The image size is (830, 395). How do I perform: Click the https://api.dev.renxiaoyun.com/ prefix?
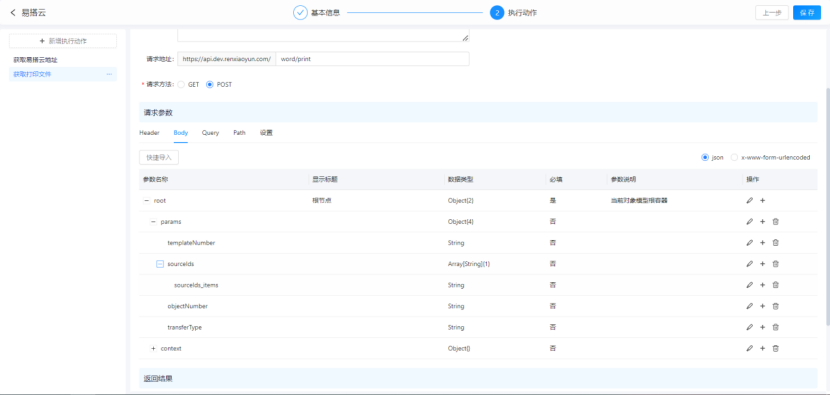(x=227, y=59)
